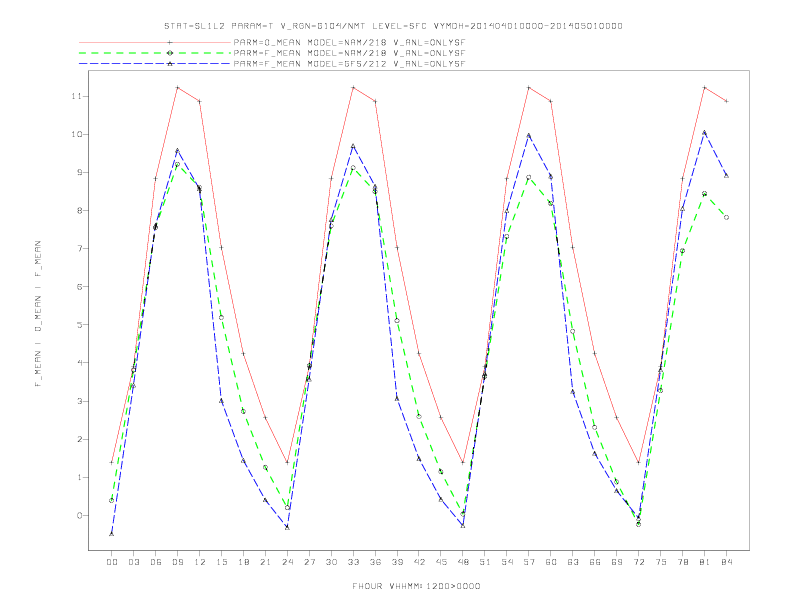The height and width of the screenshot is (612, 792).
Task: Click x-axis tick label 09
Action: coord(177,562)
